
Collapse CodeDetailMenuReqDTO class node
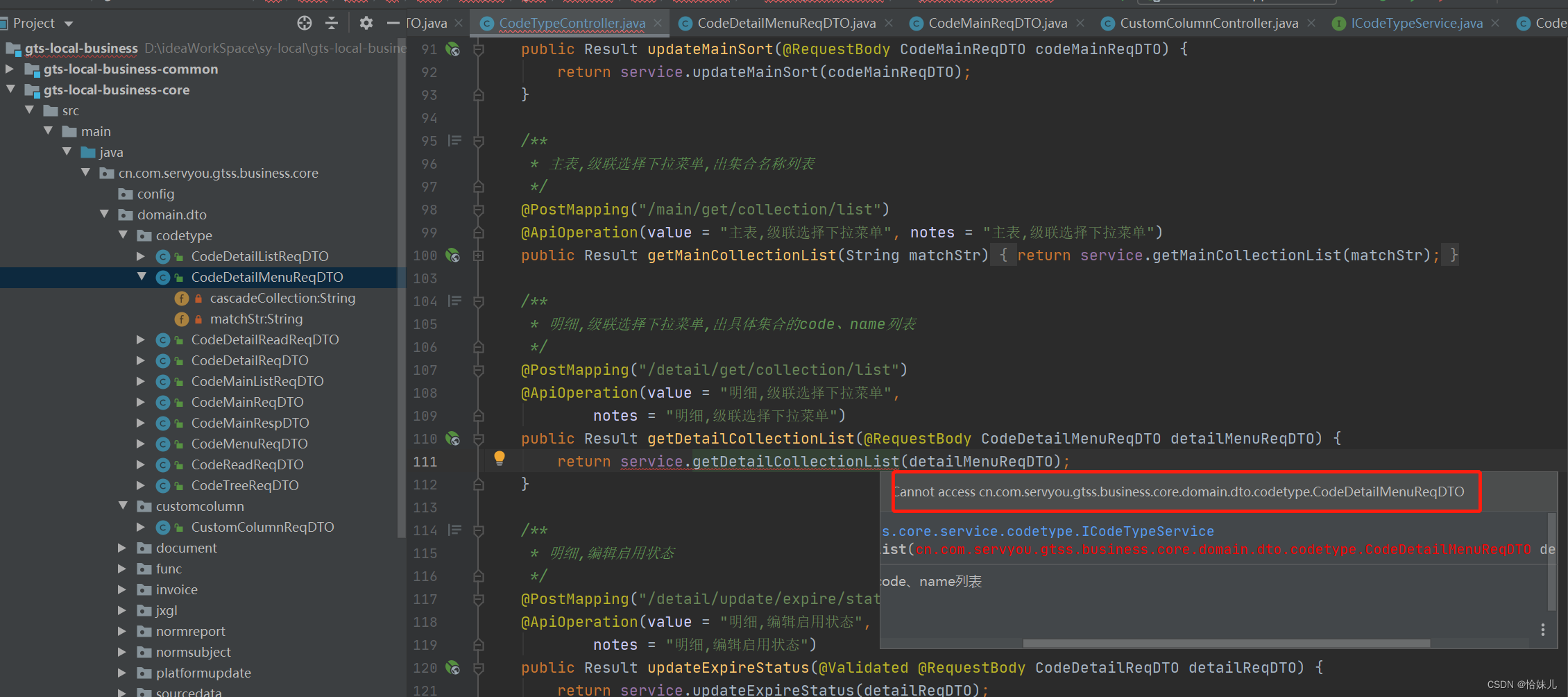(x=142, y=277)
